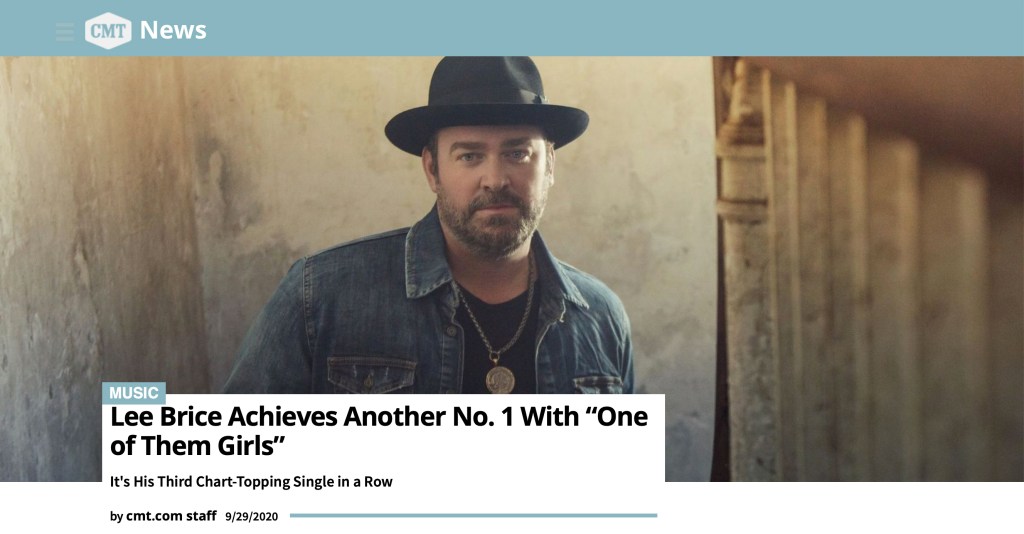Click the singer's face in hero image
The image size is (1024, 534).
[490, 189]
